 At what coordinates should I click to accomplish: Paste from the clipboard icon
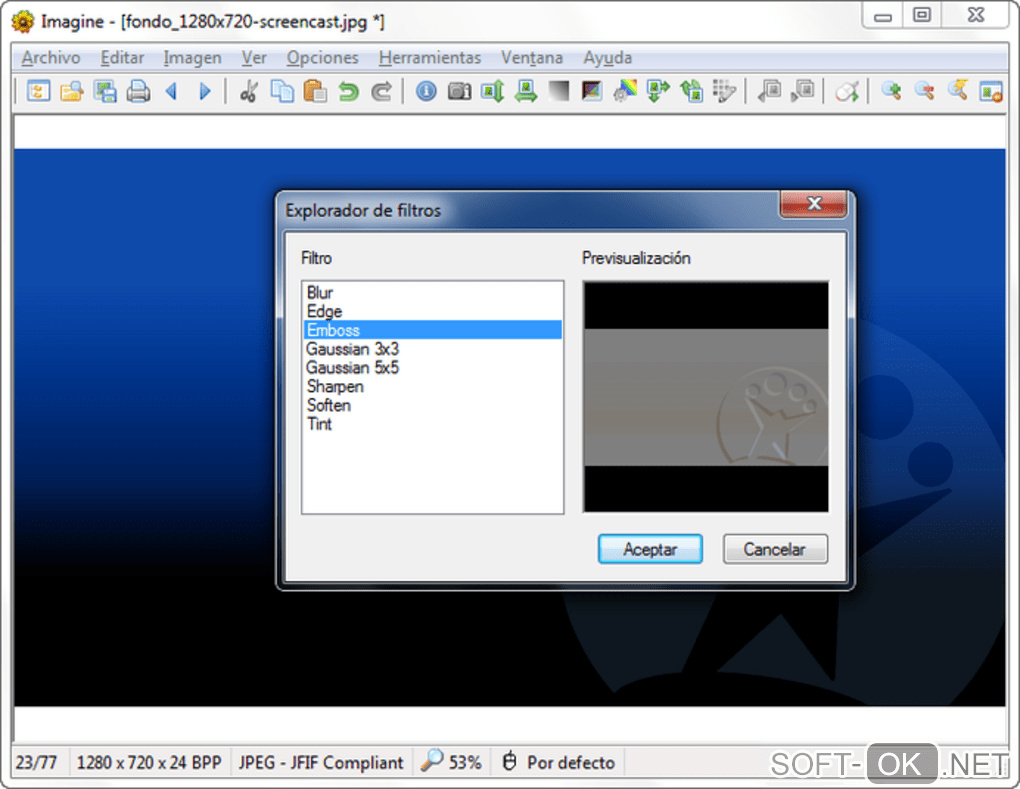(315, 91)
